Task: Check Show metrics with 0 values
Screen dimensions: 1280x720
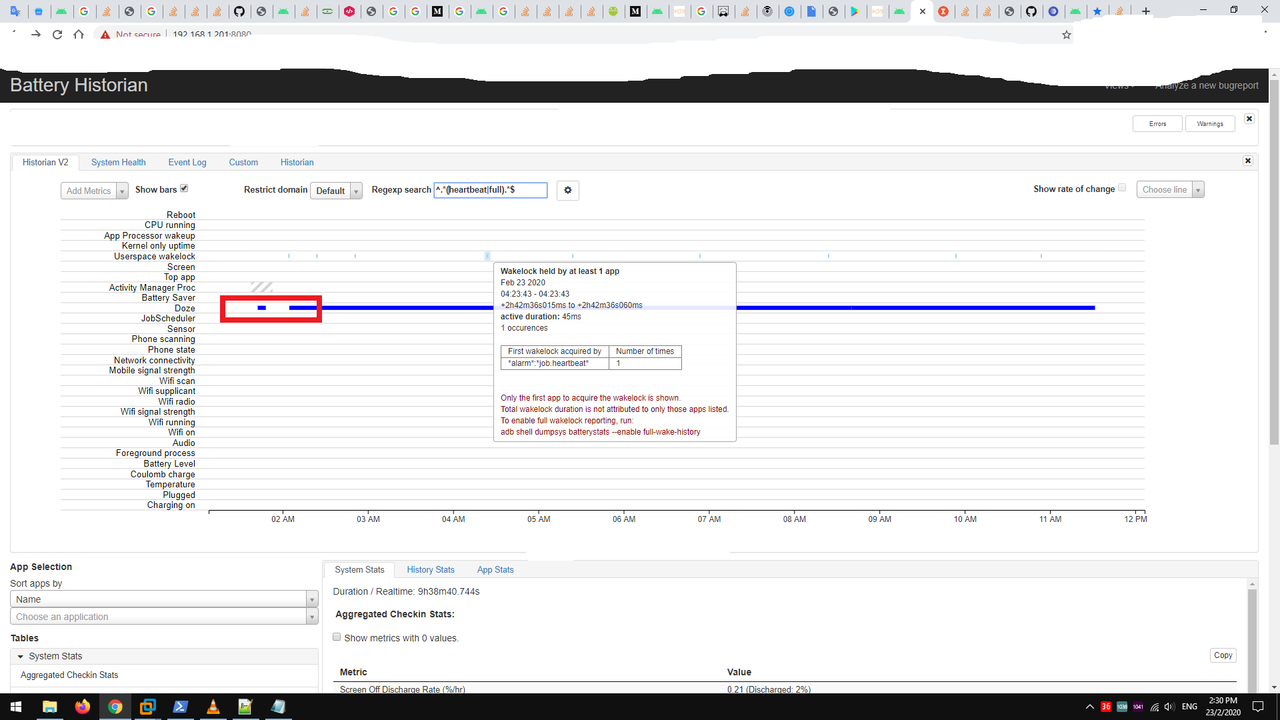Action: point(337,637)
